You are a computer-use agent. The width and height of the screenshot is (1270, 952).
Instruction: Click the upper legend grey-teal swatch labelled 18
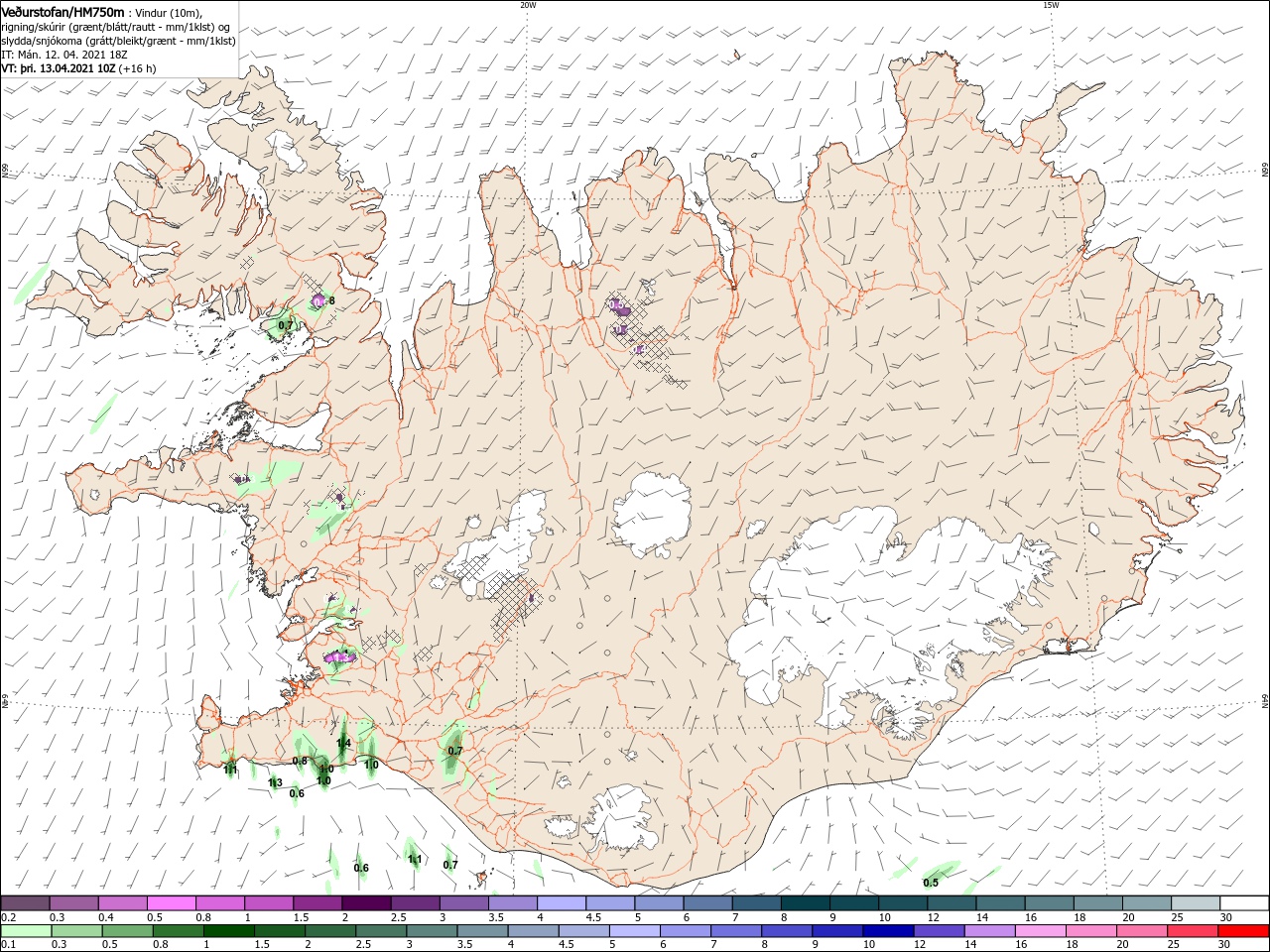pyautogui.click(x=1096, y=902)
